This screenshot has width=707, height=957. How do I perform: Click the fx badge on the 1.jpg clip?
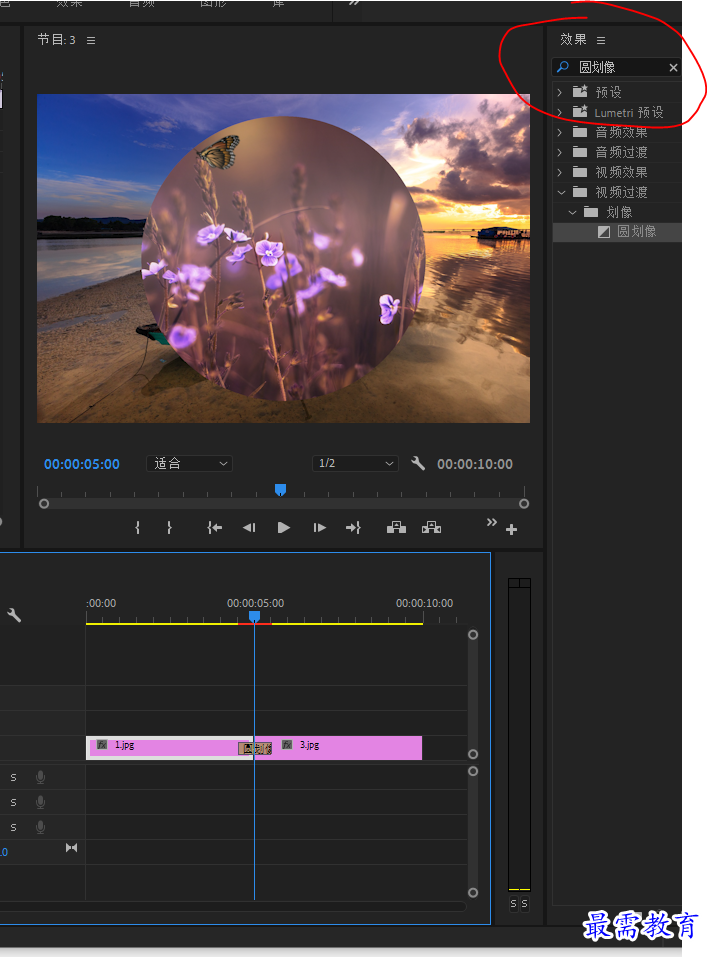(x=102, y=745)
